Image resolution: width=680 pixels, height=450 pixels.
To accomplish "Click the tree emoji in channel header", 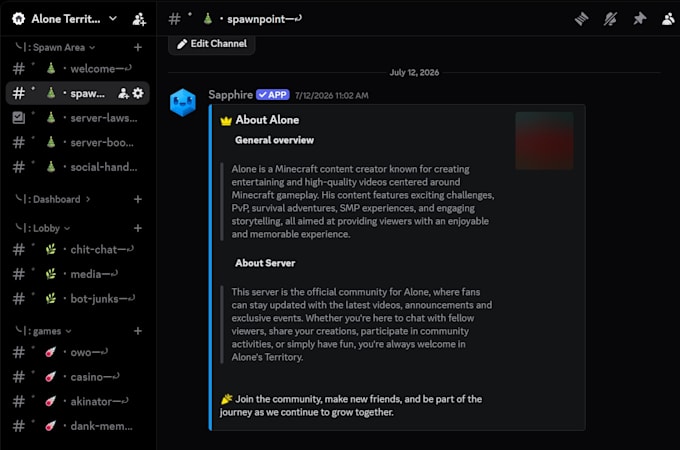I will tap(208, 19).
